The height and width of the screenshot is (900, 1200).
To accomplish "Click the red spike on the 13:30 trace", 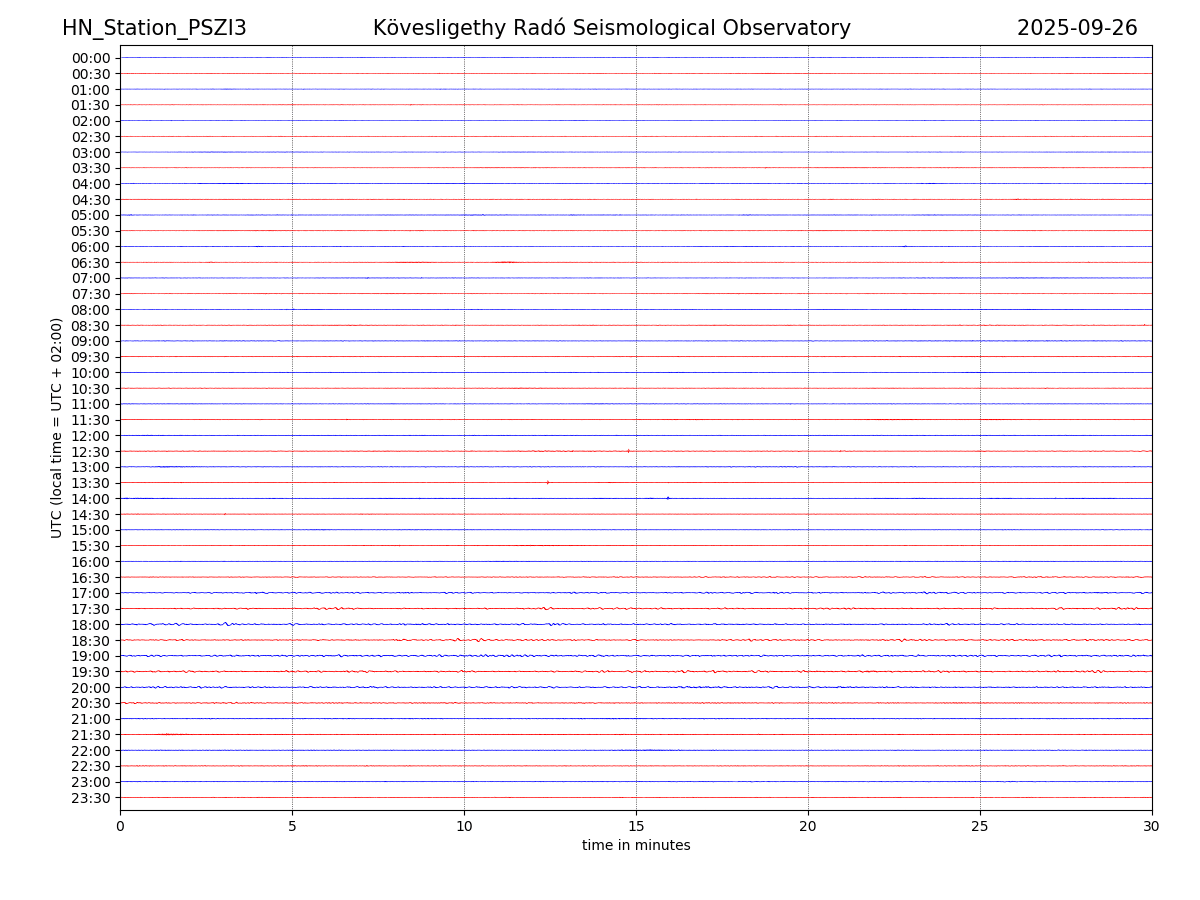I will (548, 482).
